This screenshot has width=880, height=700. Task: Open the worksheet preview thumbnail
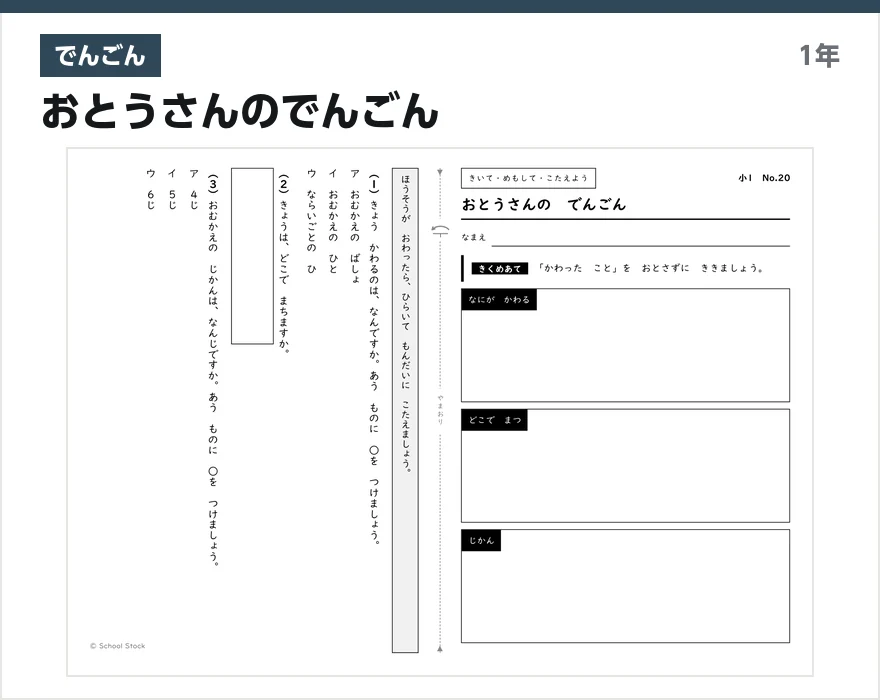[440, 412]
